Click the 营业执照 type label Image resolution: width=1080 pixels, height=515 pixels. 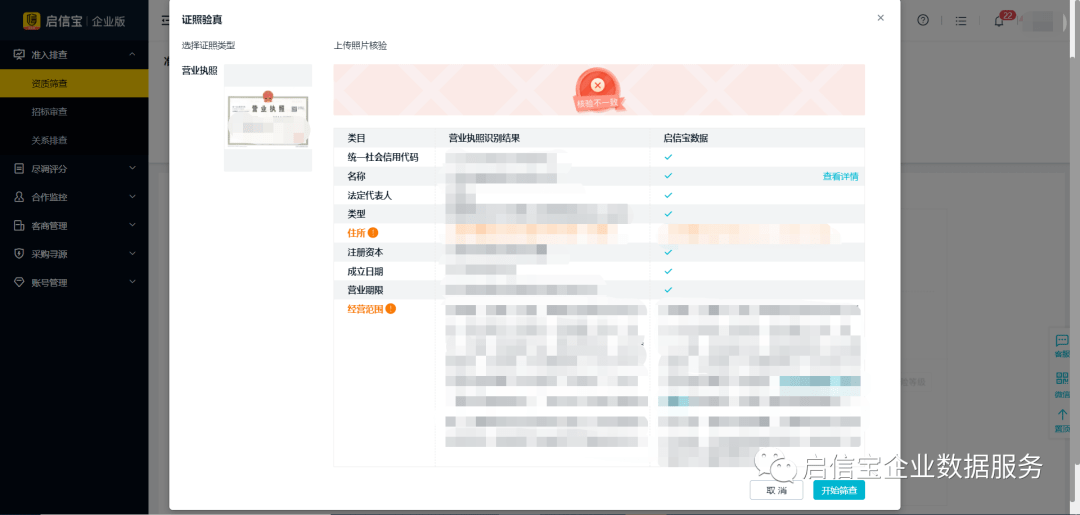200,71
